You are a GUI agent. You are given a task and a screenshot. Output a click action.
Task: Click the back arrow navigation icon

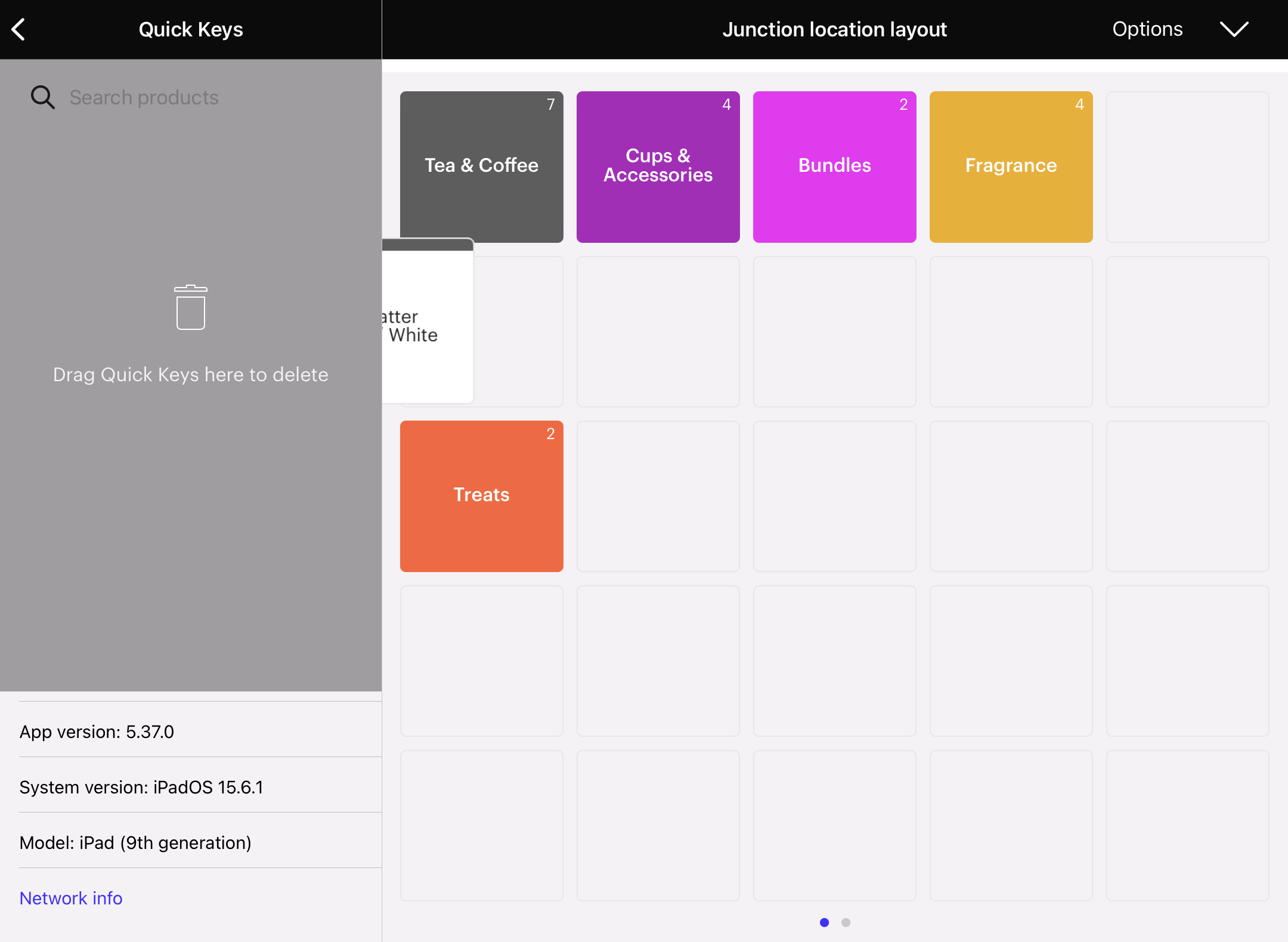pos(20,28)
